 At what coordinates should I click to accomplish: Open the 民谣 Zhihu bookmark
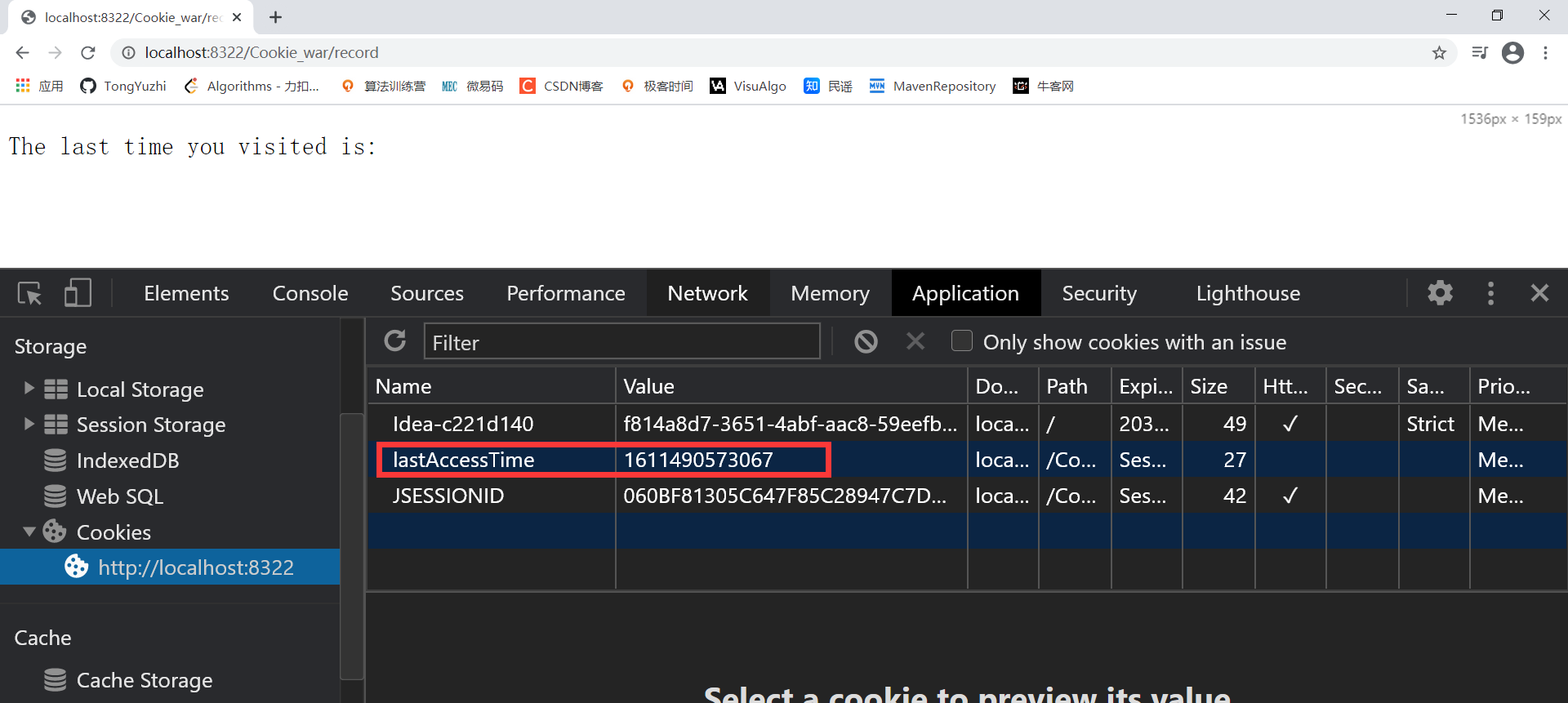coord(828,86)
